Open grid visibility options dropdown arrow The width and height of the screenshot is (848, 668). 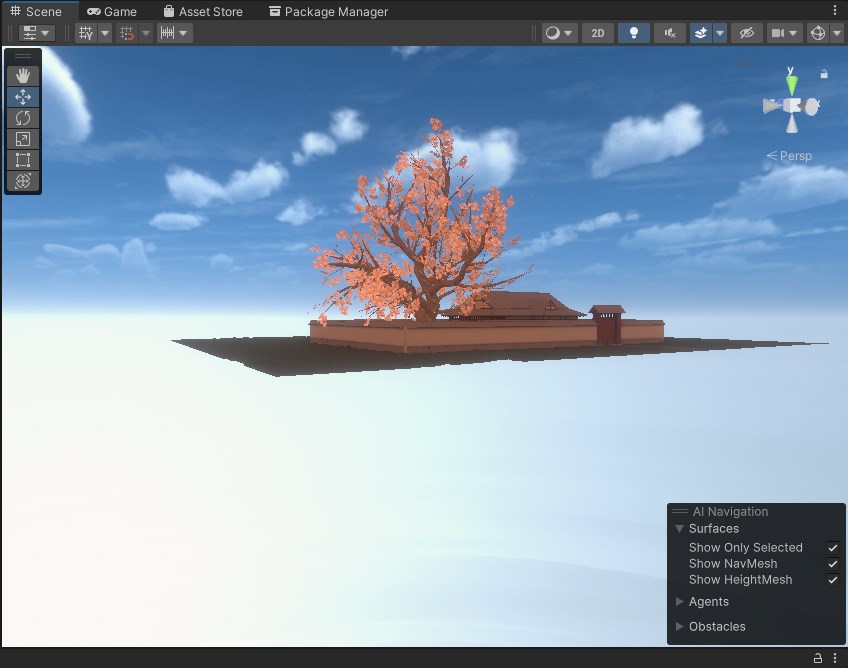105,33
